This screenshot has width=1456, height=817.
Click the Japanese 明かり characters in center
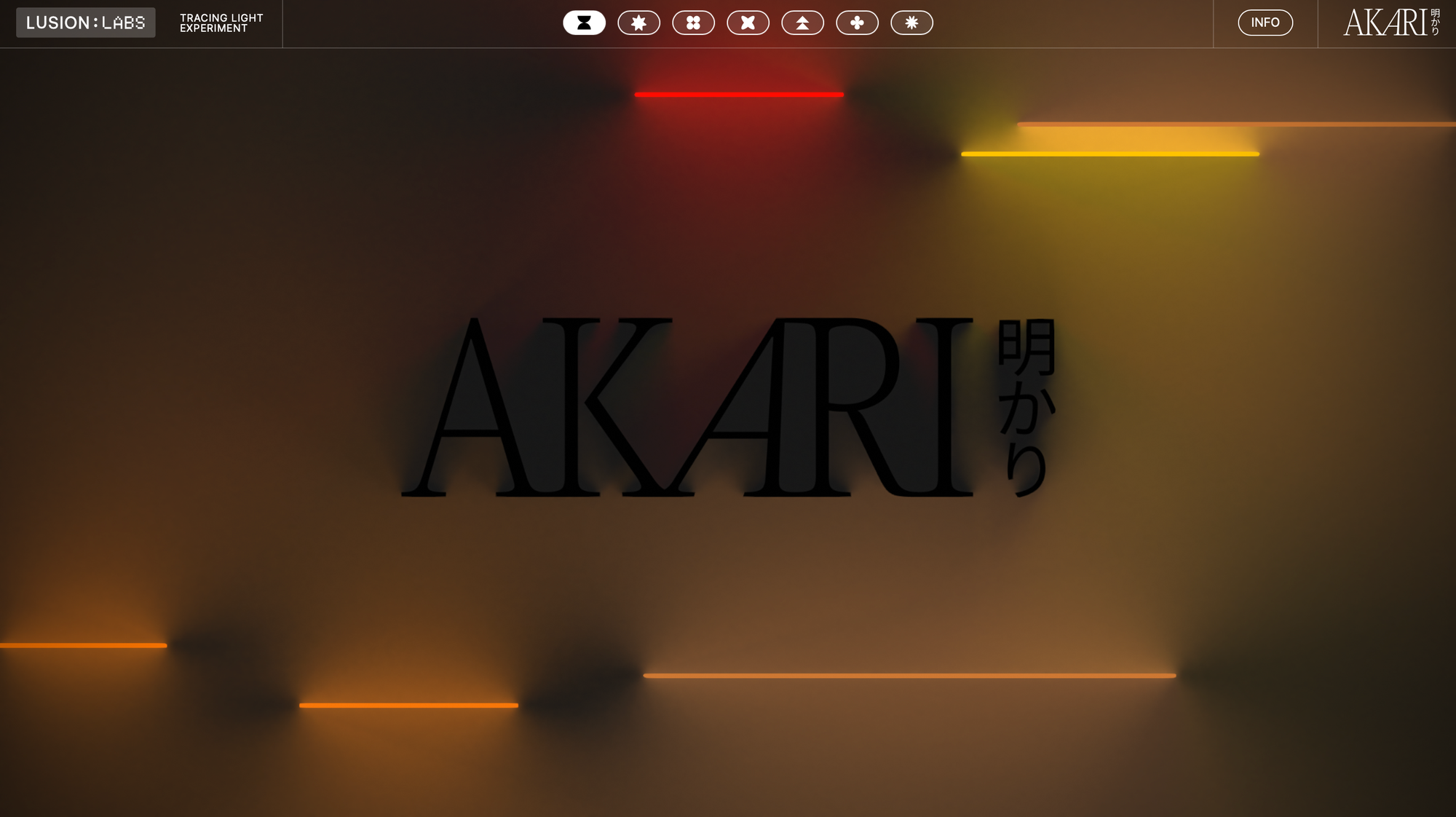click(x=1026, y=408)
